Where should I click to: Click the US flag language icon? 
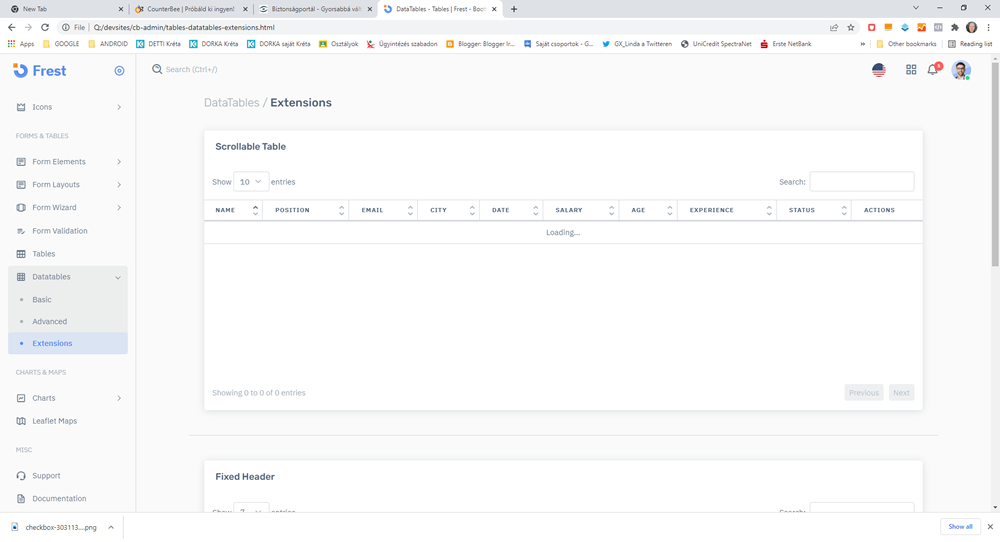[879, 70]
